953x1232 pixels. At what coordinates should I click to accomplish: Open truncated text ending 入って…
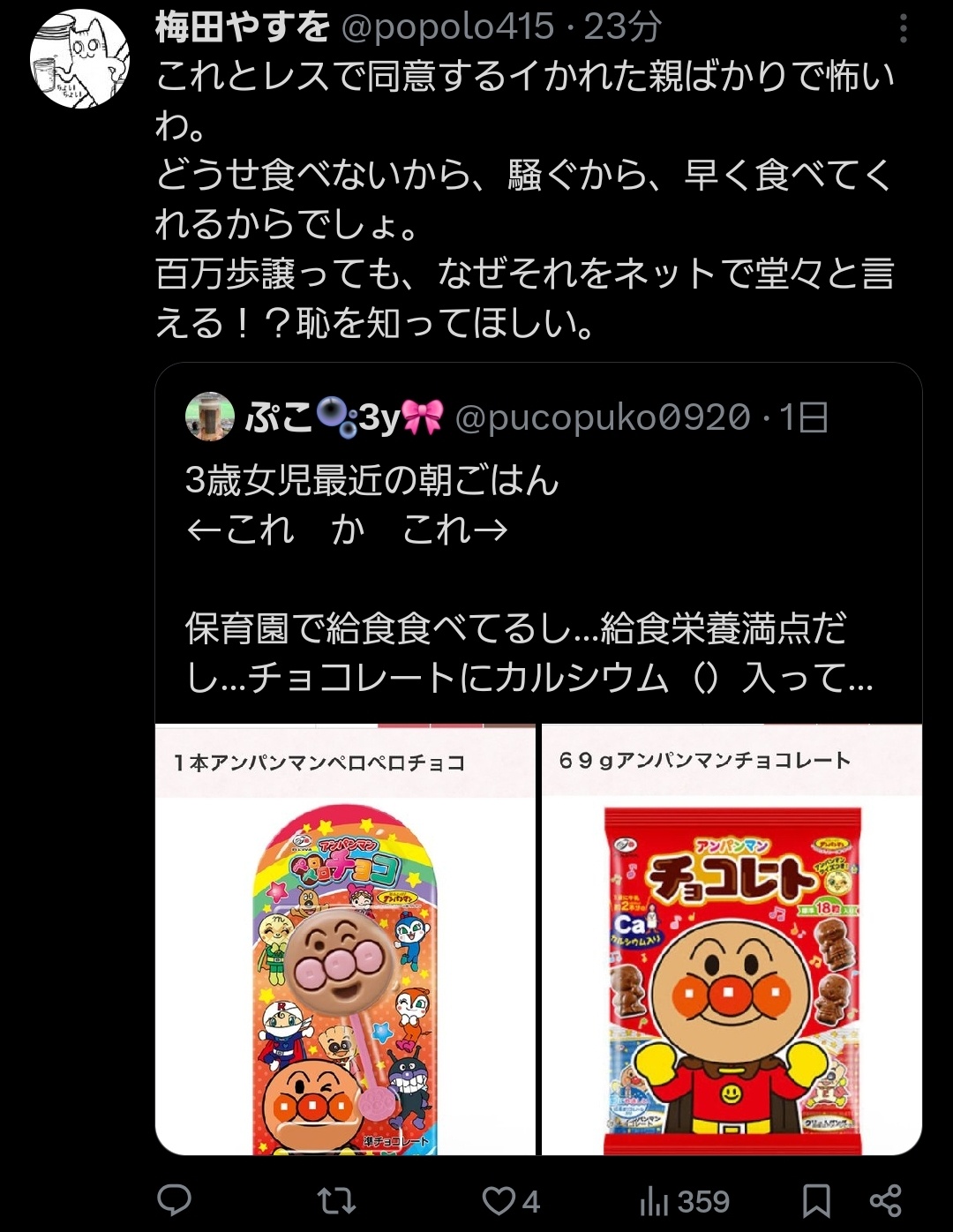(x=529, y=678)
